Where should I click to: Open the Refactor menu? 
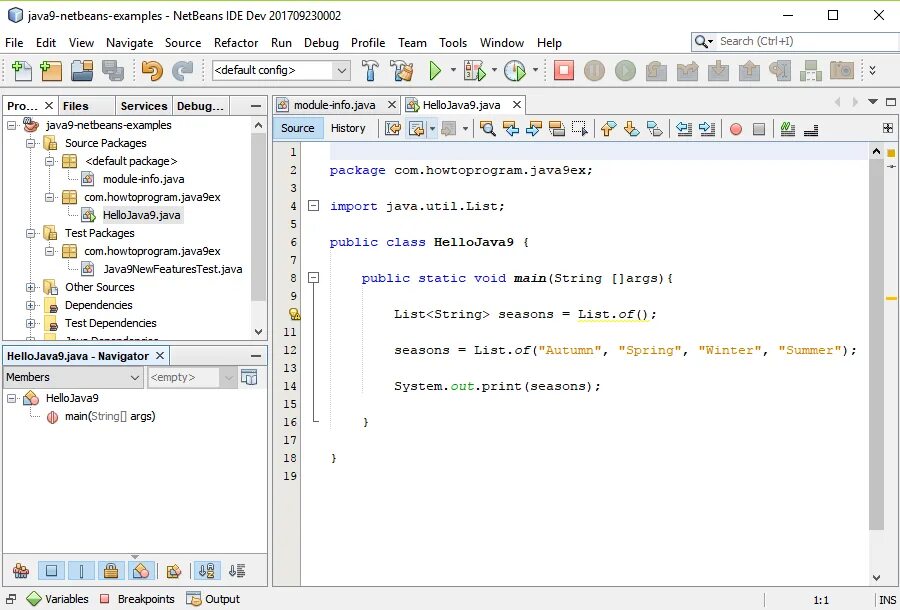(236, 43)
